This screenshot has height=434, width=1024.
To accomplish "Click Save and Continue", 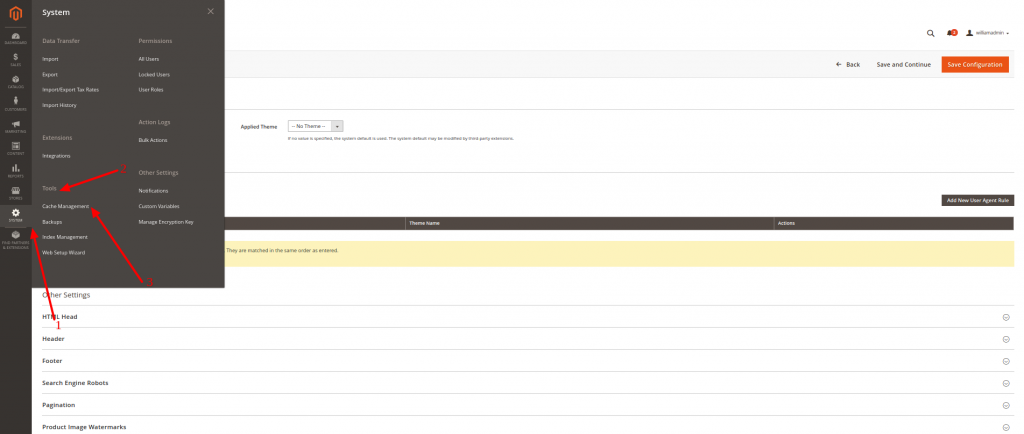I will (x=903, y=64).
